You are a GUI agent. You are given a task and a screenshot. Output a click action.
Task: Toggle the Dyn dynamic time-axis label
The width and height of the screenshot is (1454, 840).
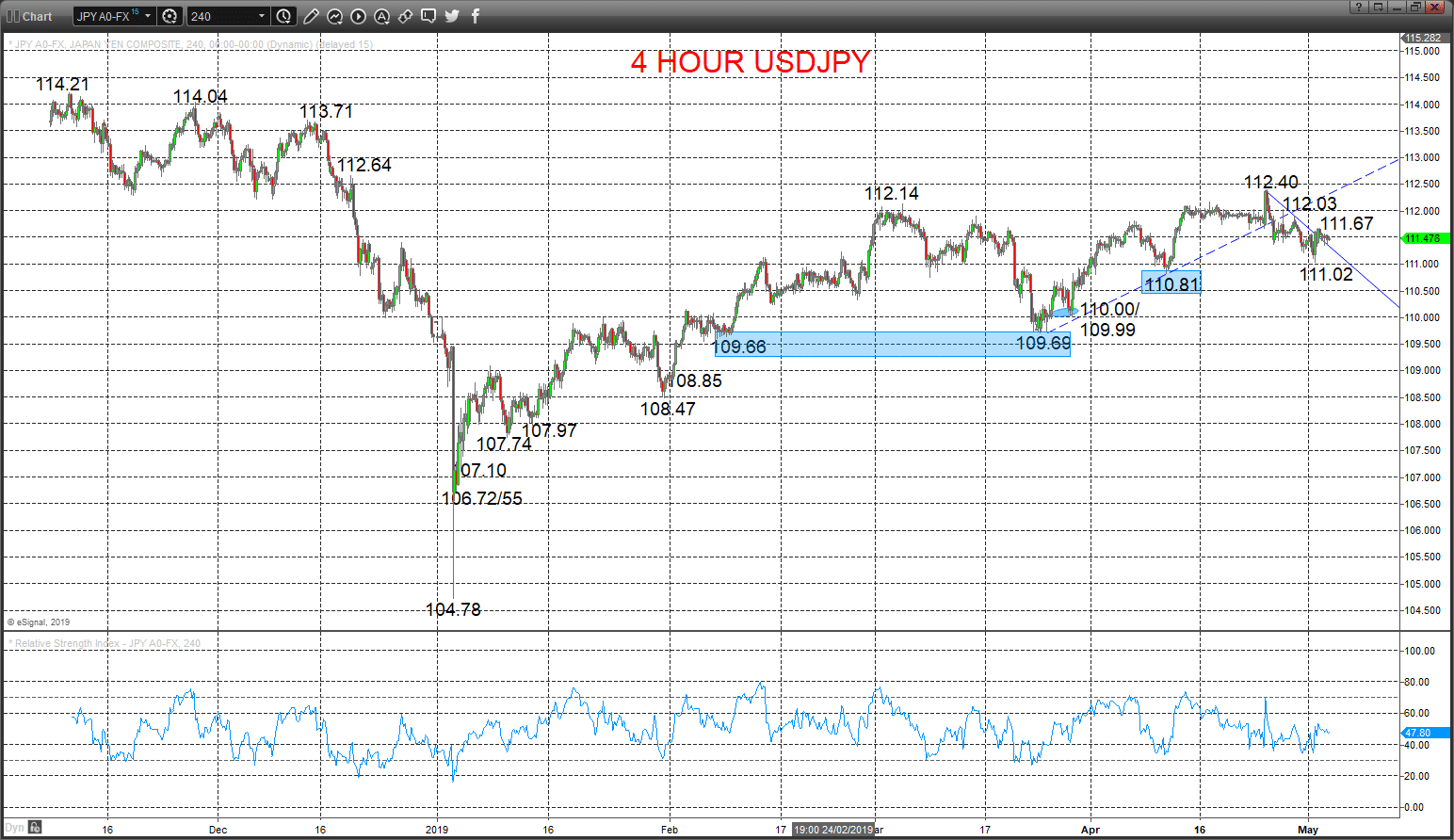(x=14, y=828)
